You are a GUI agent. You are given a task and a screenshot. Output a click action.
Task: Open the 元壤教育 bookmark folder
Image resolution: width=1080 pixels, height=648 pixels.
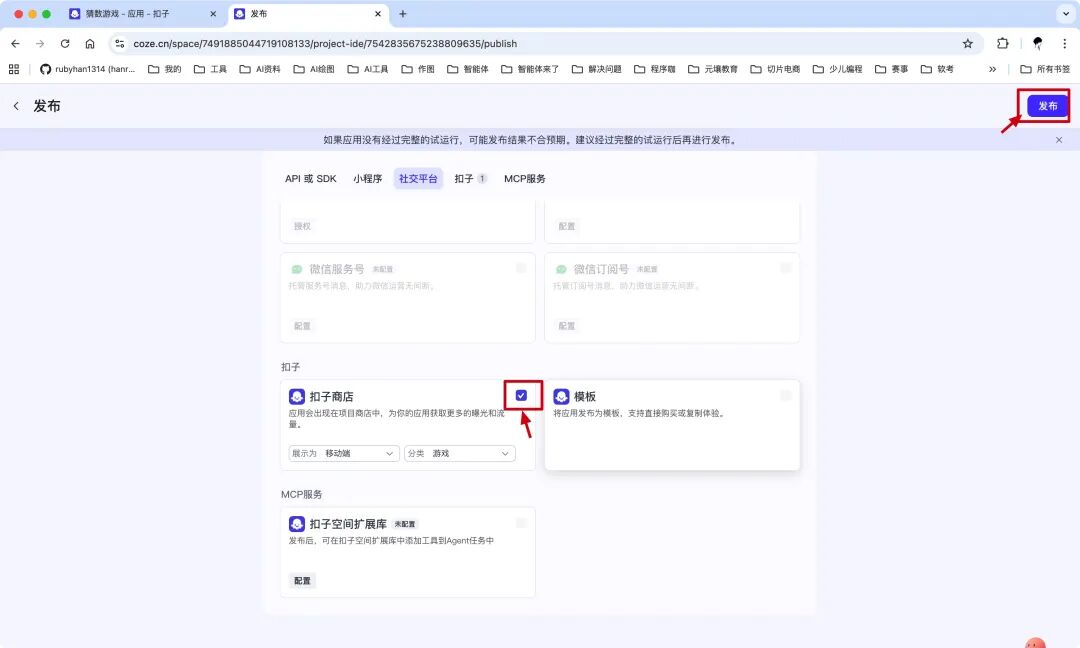click(713, 69)
